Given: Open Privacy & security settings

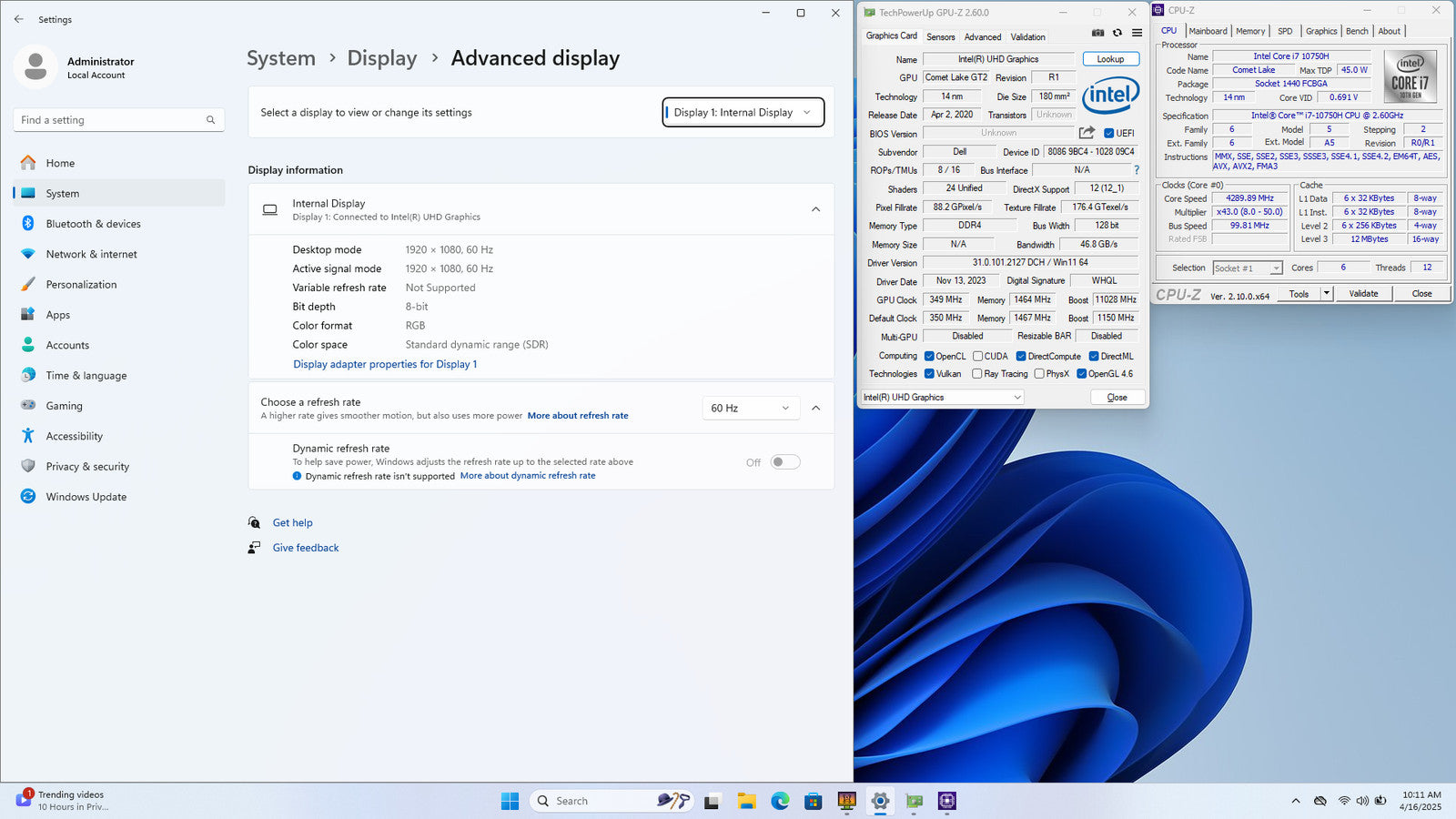Looking at the screenshot, I should [119, 466].
